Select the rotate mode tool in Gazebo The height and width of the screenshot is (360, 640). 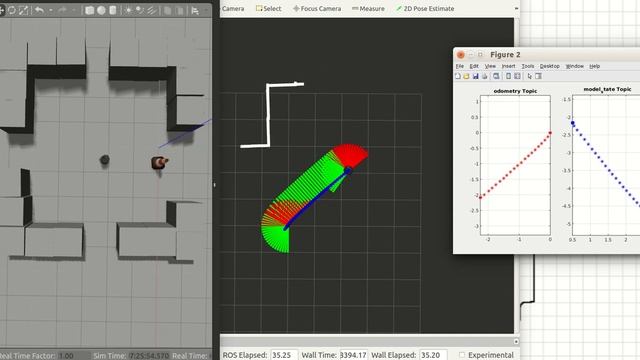coord(11,10)
